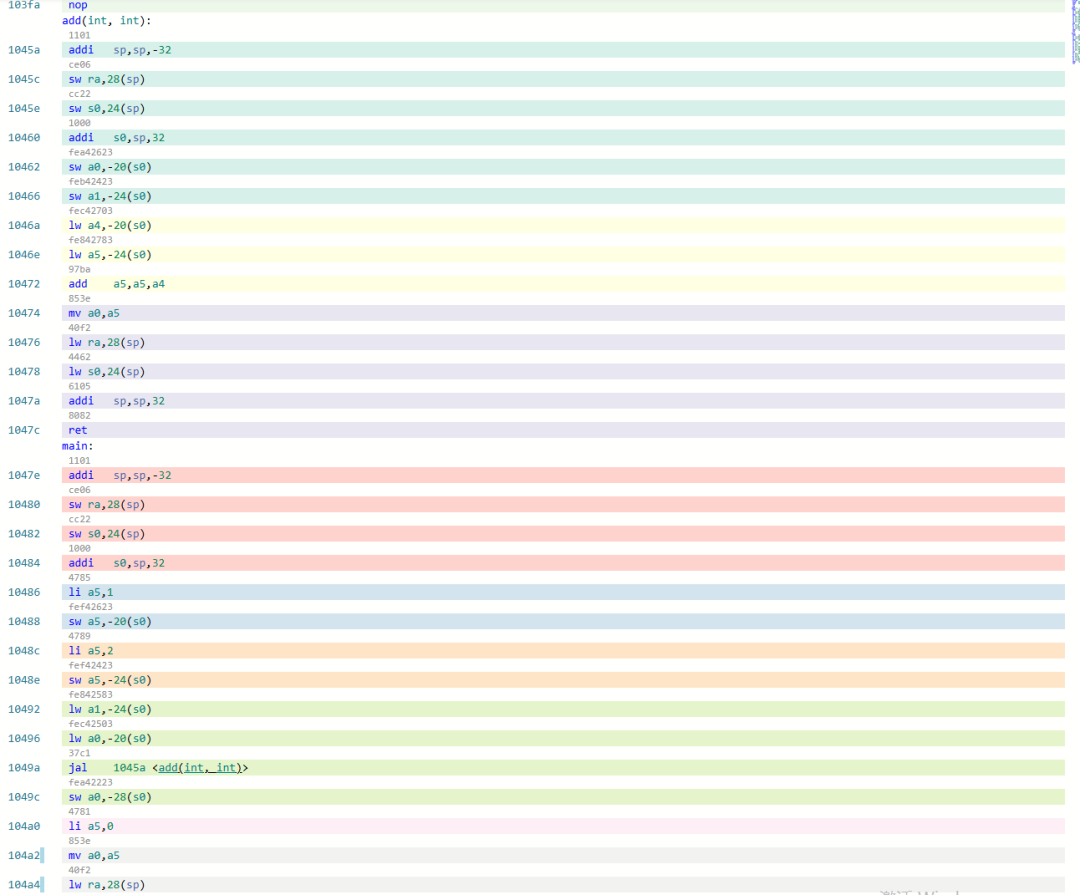Click opcode bytes fe842783
Screen dimensions: 1080x895
coord(90,240)
